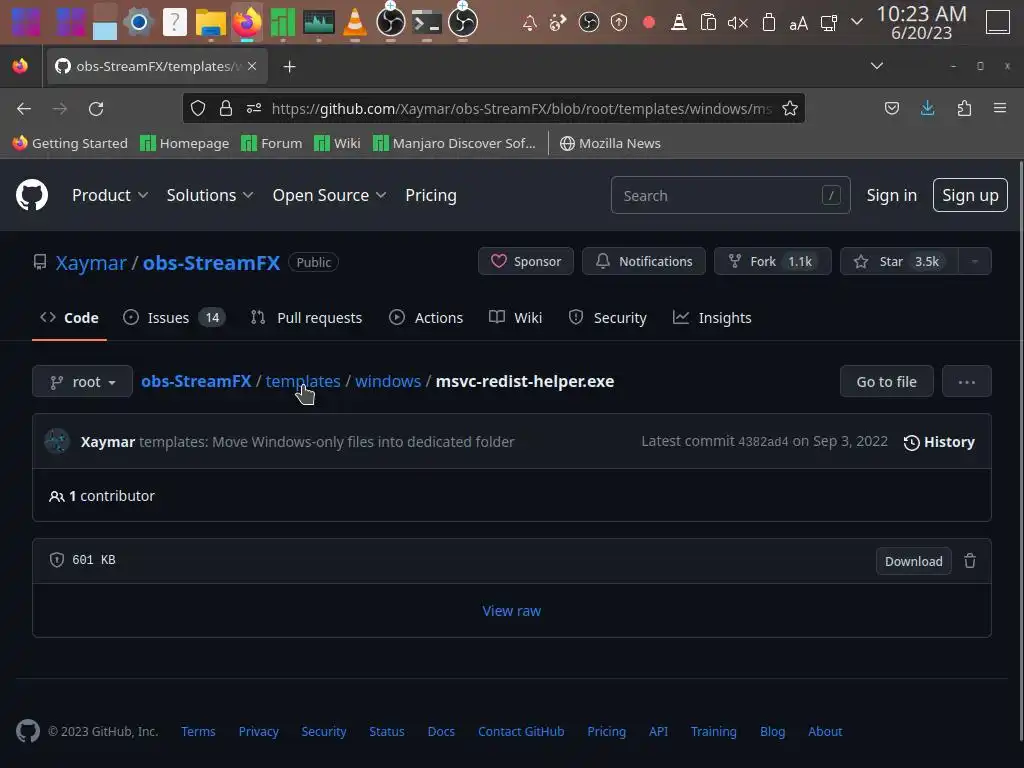
Task: Click the Firefox icon in taskbar
Action: [x=246, y=23]
